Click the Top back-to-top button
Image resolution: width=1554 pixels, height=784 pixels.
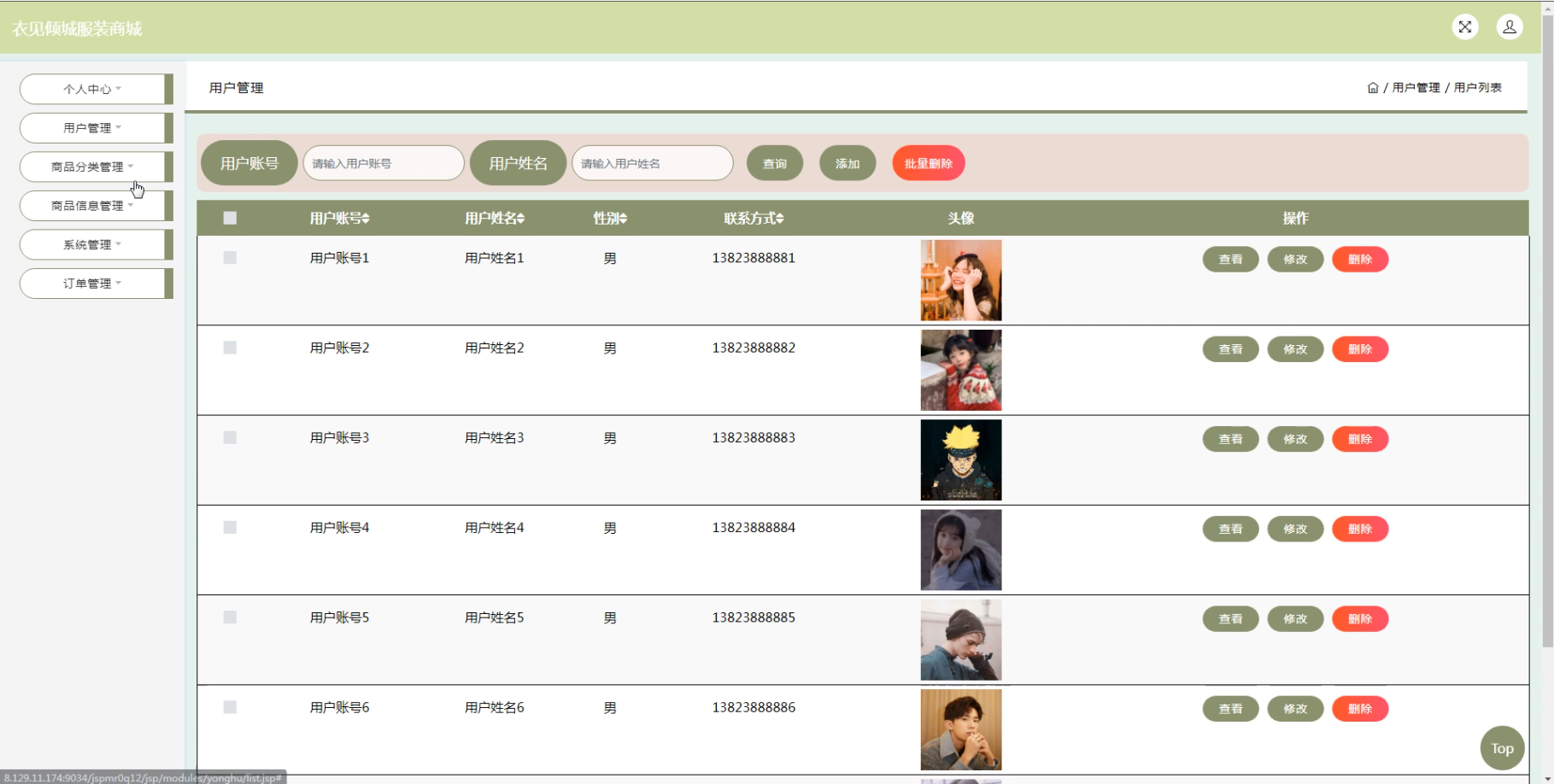point(1502,748)
